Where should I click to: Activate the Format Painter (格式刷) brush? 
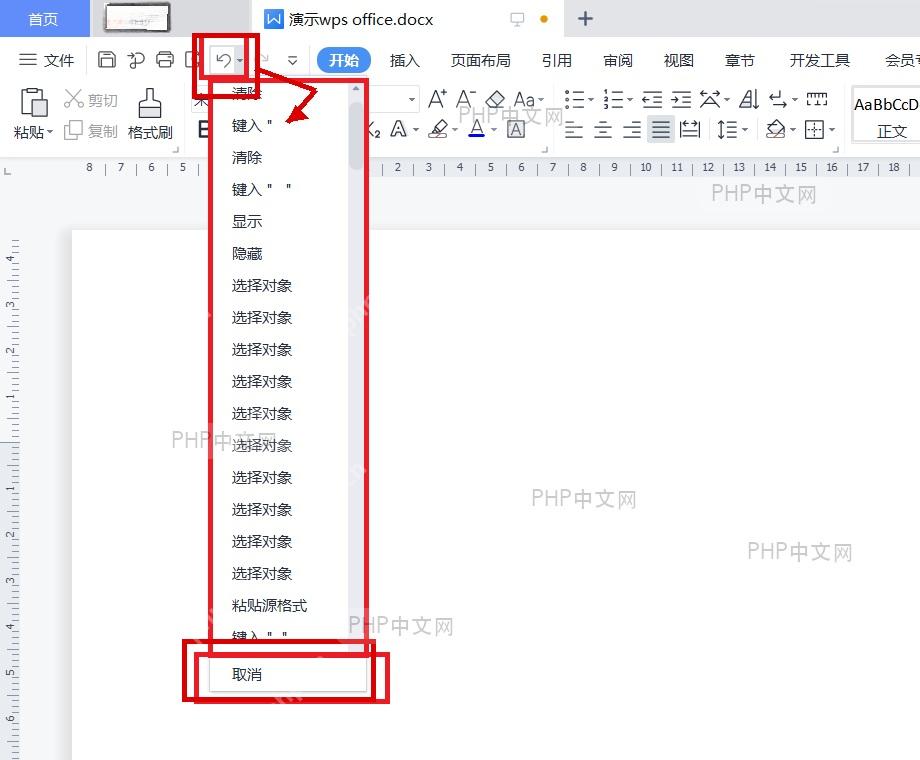click(x=150, y=103)
